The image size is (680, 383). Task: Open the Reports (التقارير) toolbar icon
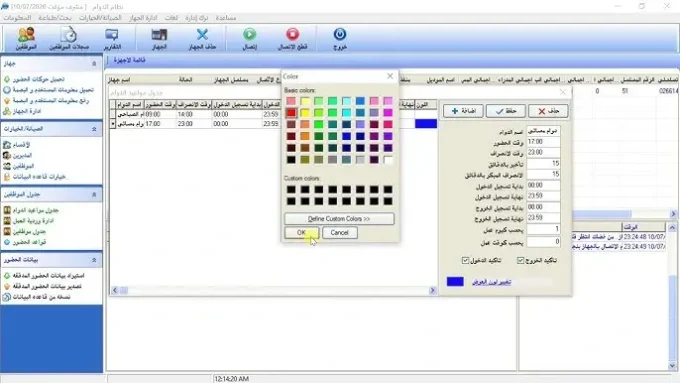tap(112, 38)
